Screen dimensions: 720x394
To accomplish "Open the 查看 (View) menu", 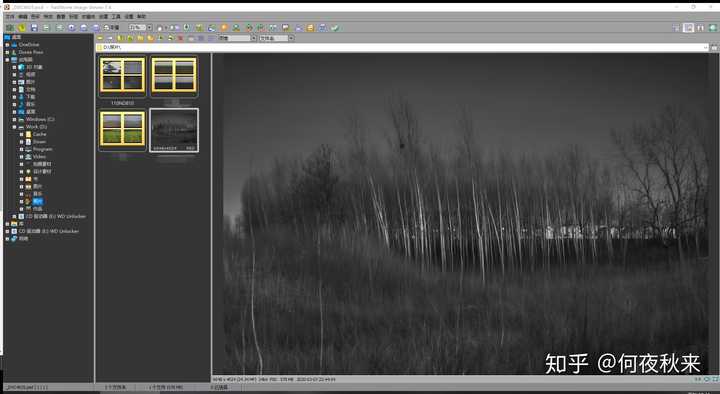I will [x=61, y=17].
